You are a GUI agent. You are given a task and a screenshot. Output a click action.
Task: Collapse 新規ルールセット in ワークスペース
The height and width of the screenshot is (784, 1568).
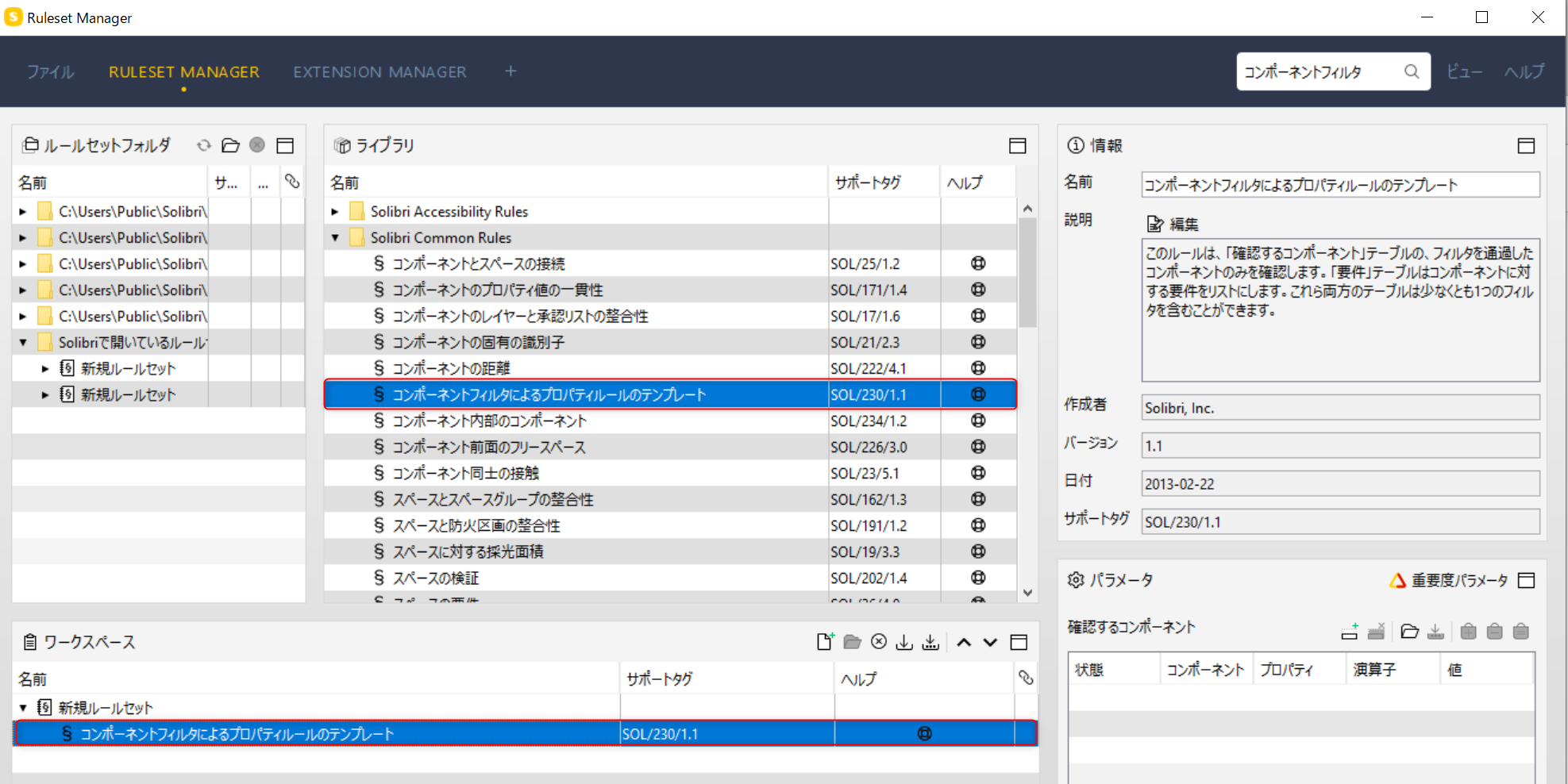click(x=23, y=708)
